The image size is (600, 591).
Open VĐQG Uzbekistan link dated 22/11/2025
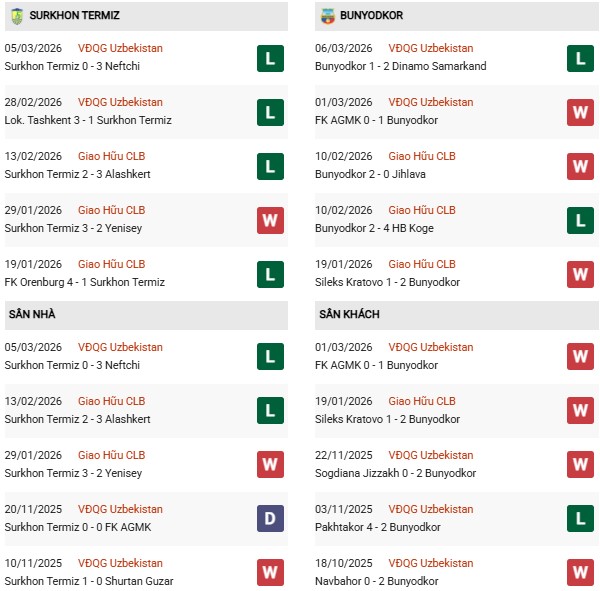pos(431,455)
